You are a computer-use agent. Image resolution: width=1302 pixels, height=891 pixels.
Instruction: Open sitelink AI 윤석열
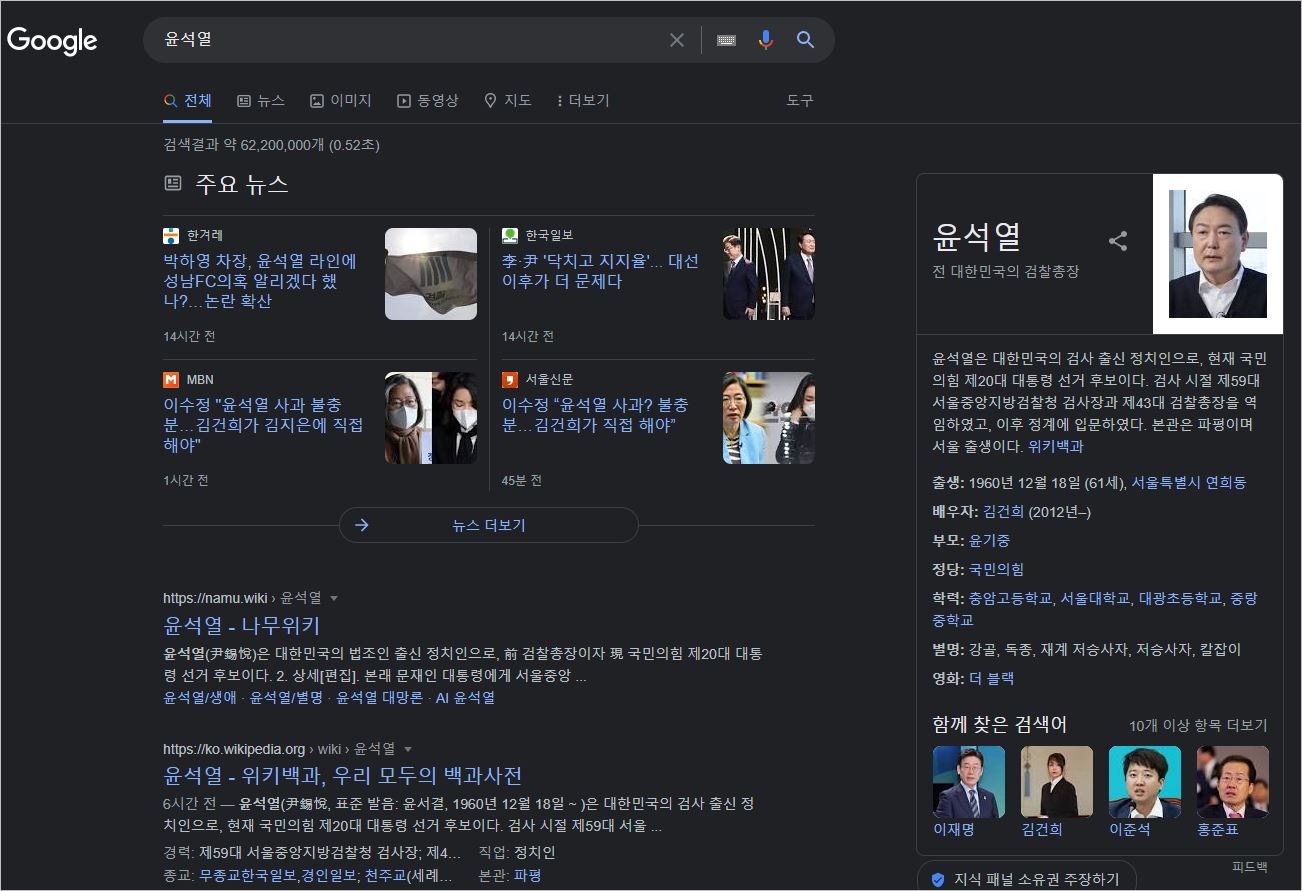(465, 698)
